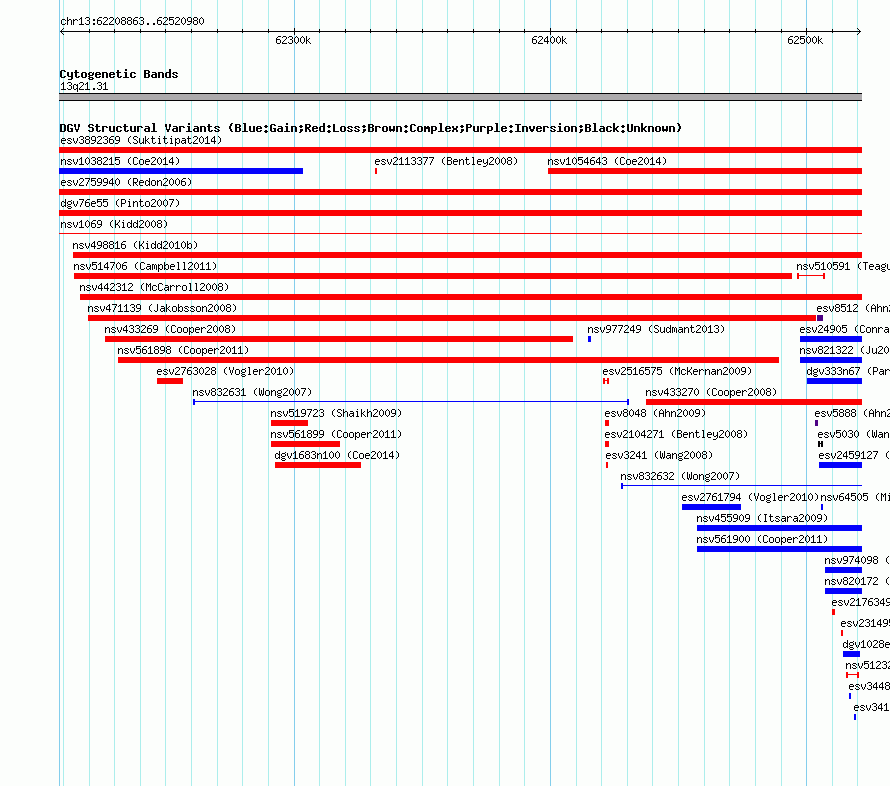
Task: Click esv2104271 (Bentley2008) label
Action: point(676,434)
